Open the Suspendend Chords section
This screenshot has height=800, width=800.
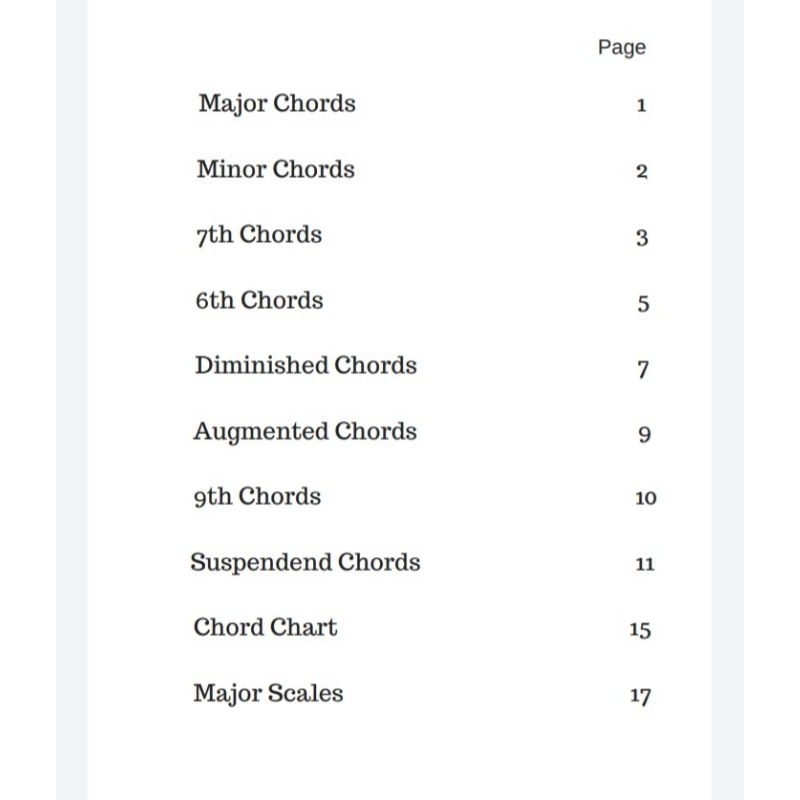(x=305, y=563)
